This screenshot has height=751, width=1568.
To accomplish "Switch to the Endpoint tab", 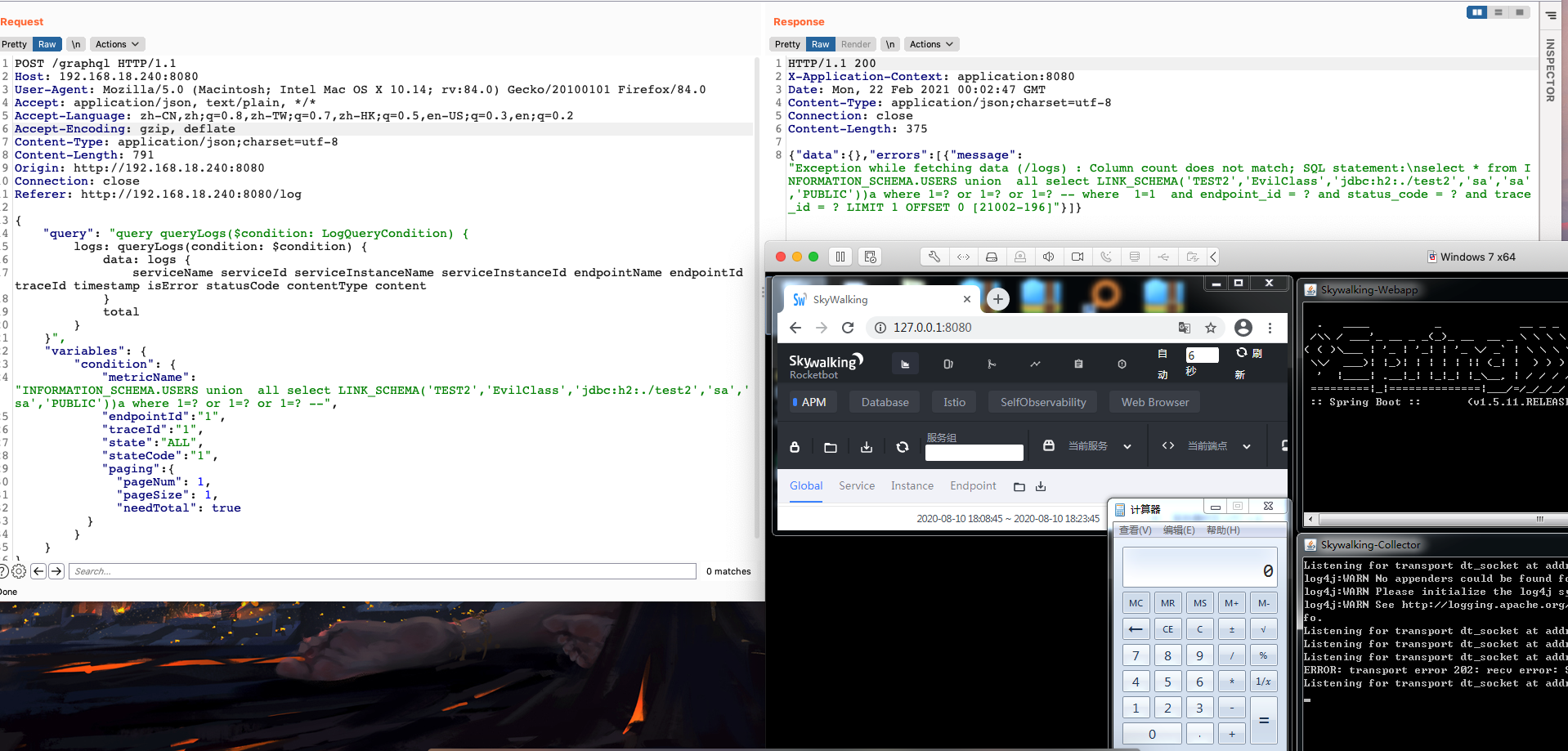I will click(973, 485).
